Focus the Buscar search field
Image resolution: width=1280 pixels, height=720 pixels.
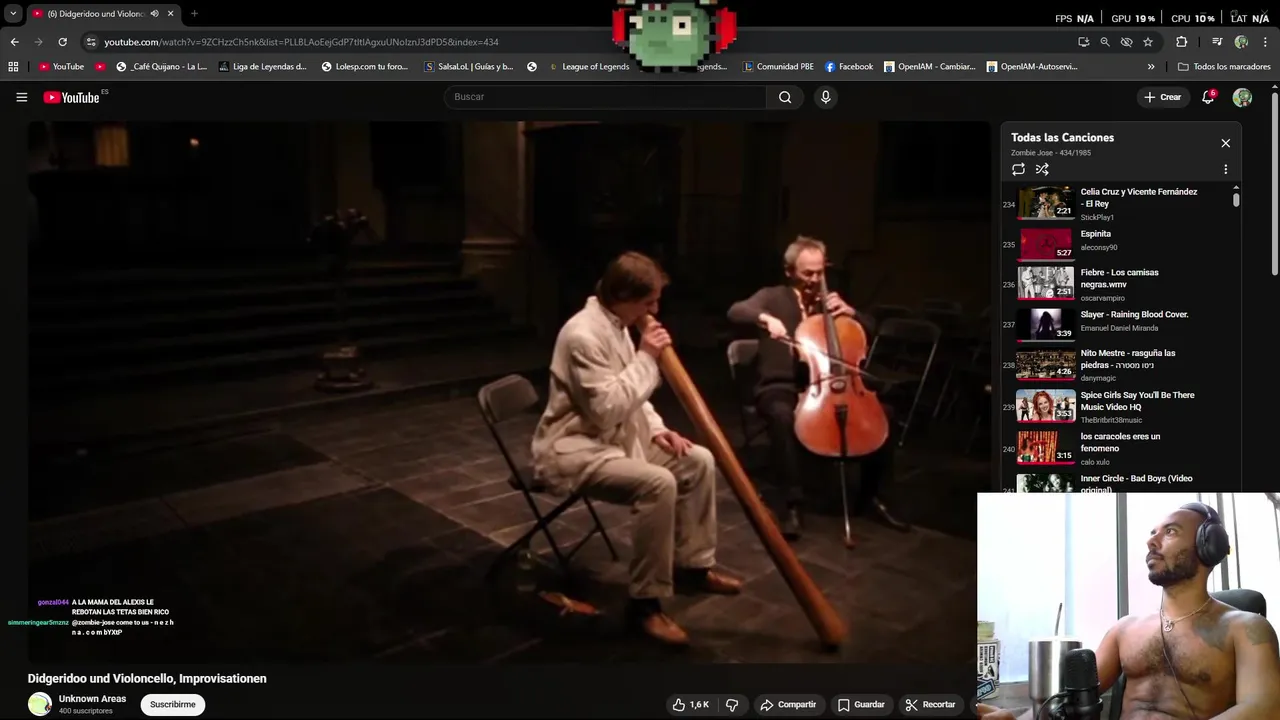(x=605, y=97)
